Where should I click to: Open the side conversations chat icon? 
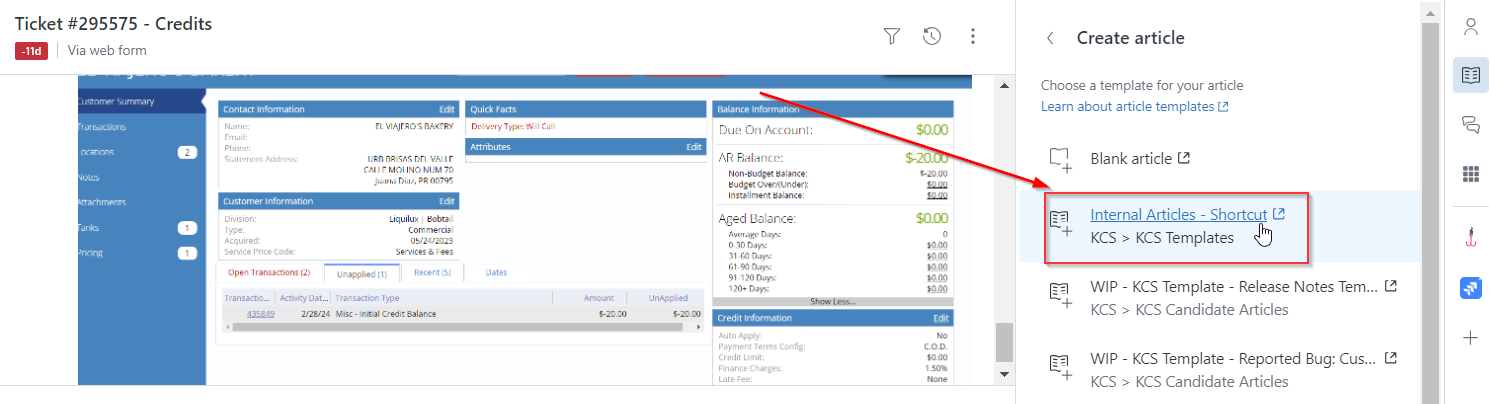pos(1470,124)
